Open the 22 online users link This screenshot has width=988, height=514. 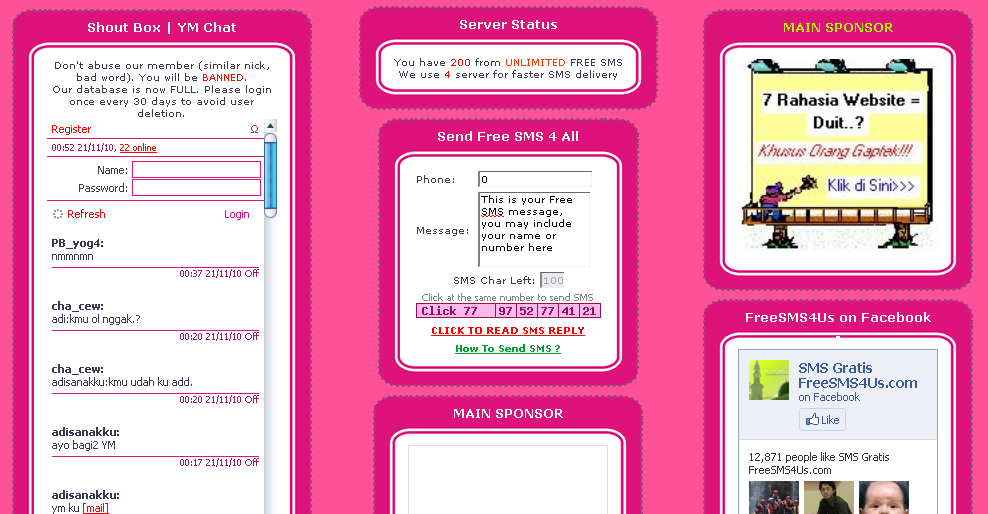pyautogui.click(x=138, y=148)
